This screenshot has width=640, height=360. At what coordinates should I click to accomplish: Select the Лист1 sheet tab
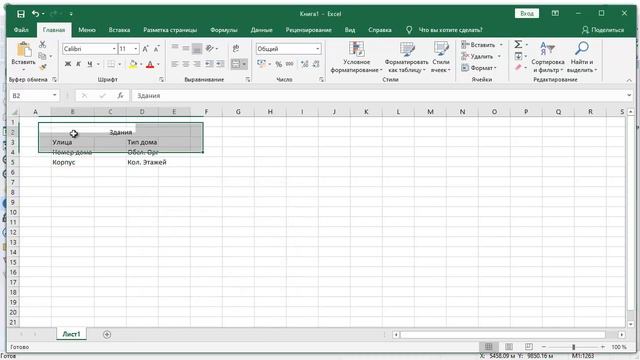pos(71,334)
